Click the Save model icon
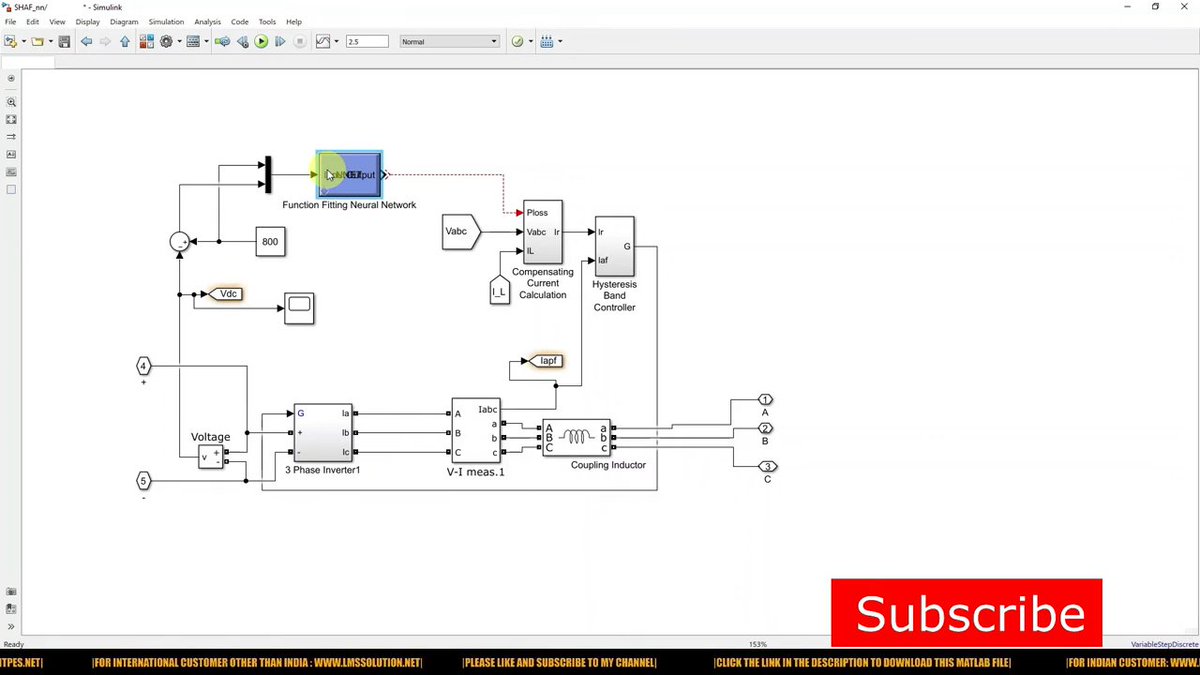The height and width of the screenshot is (675, 1200). coord(64,41)
